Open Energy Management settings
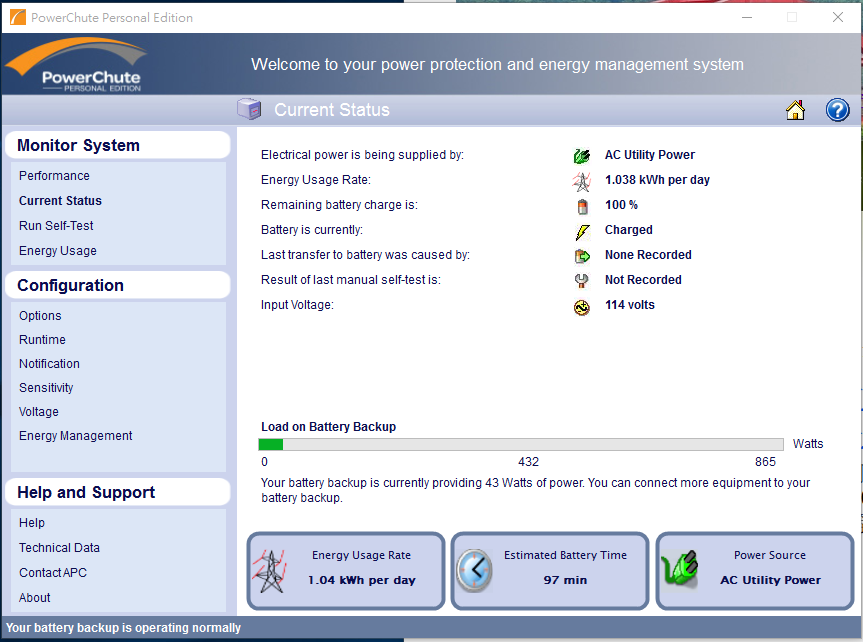 (75, 436)
